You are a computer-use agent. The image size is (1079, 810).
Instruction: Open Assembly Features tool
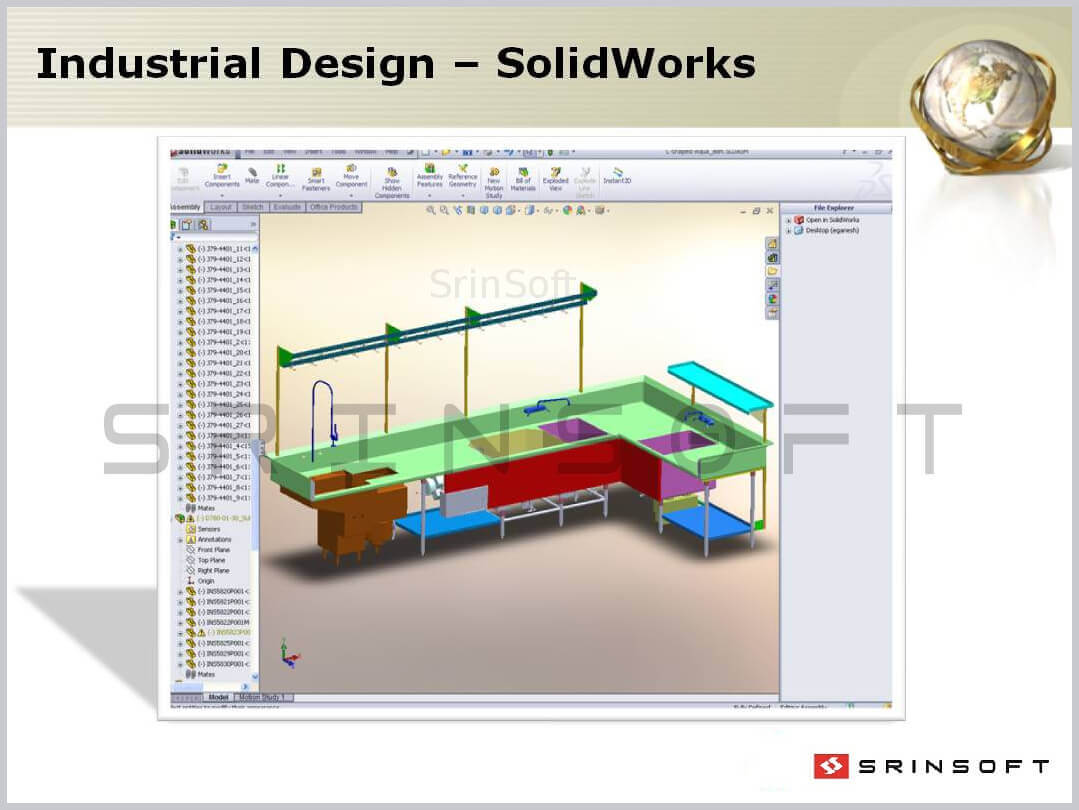pos(429,176)
